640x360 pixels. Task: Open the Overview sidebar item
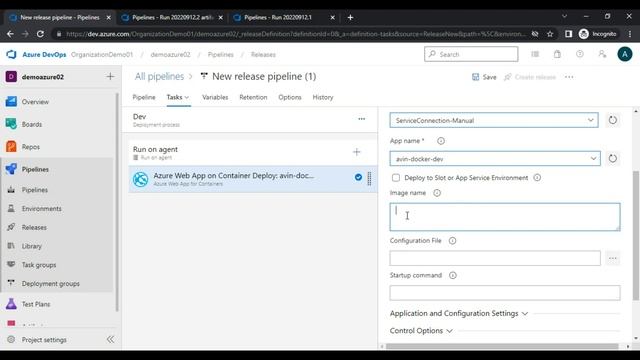point(35,102)
